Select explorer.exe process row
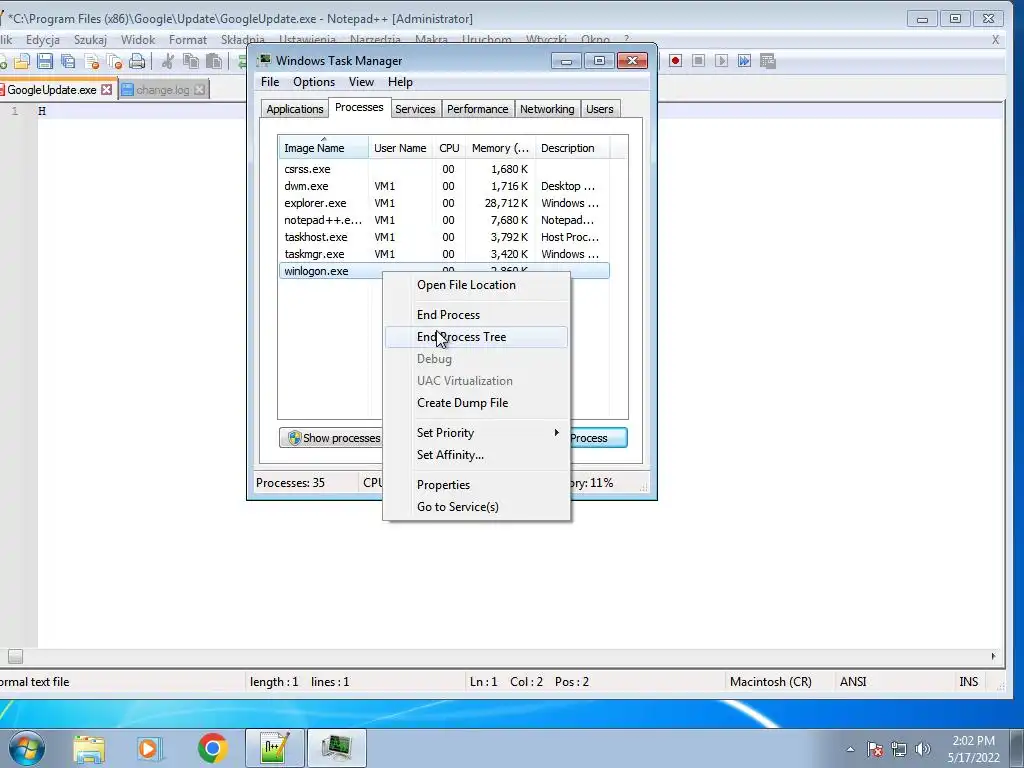This screenshot has height=768, width=1024. point(444,203)
